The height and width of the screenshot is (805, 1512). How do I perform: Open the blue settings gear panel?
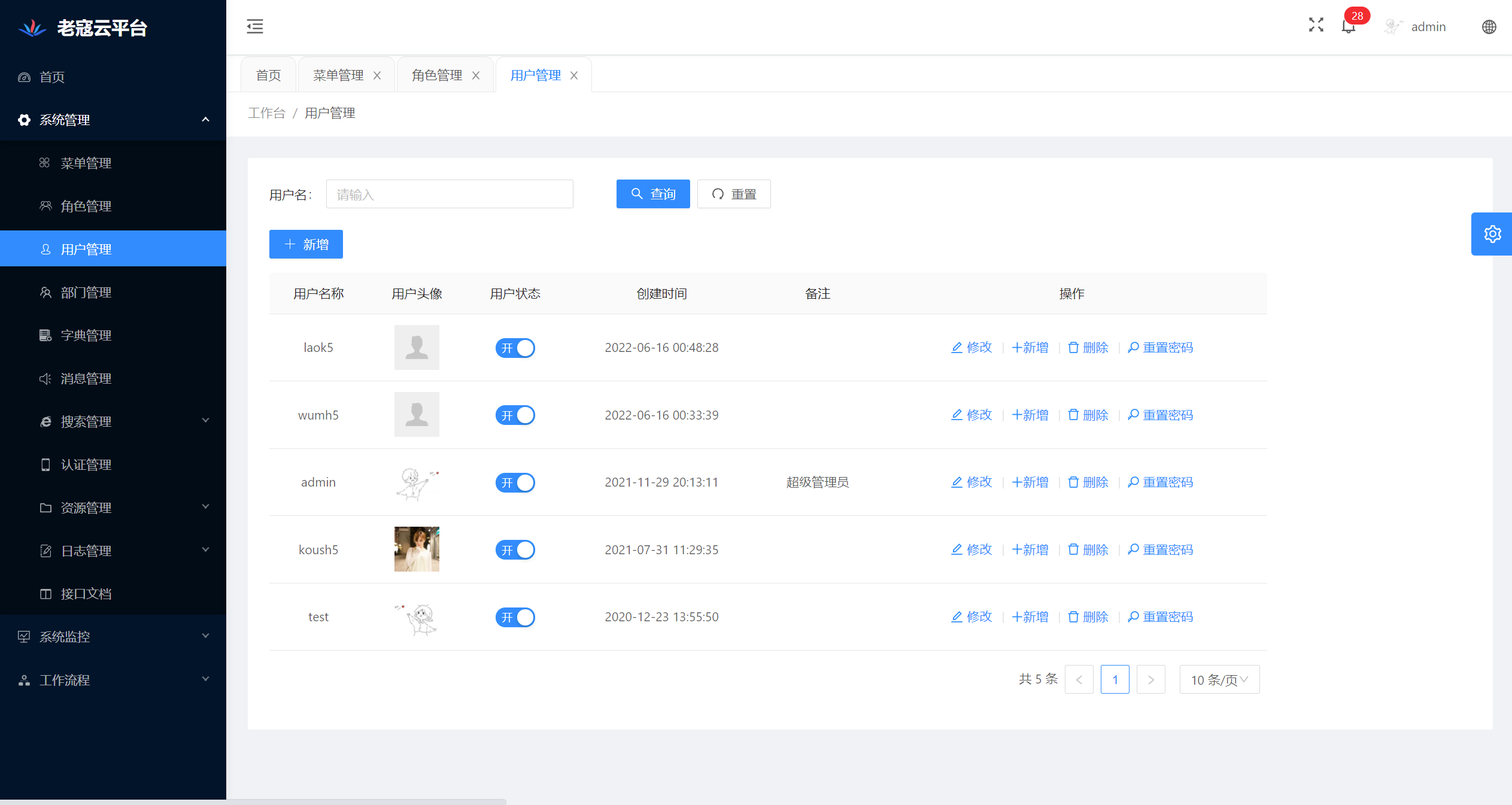1492,234
